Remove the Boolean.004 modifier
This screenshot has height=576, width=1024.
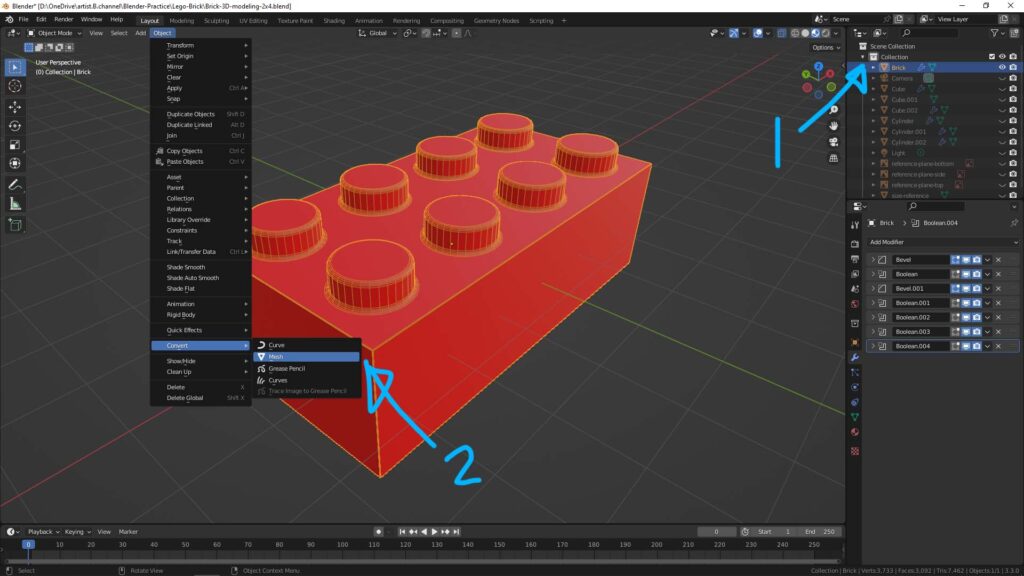(x=999, y=346)
